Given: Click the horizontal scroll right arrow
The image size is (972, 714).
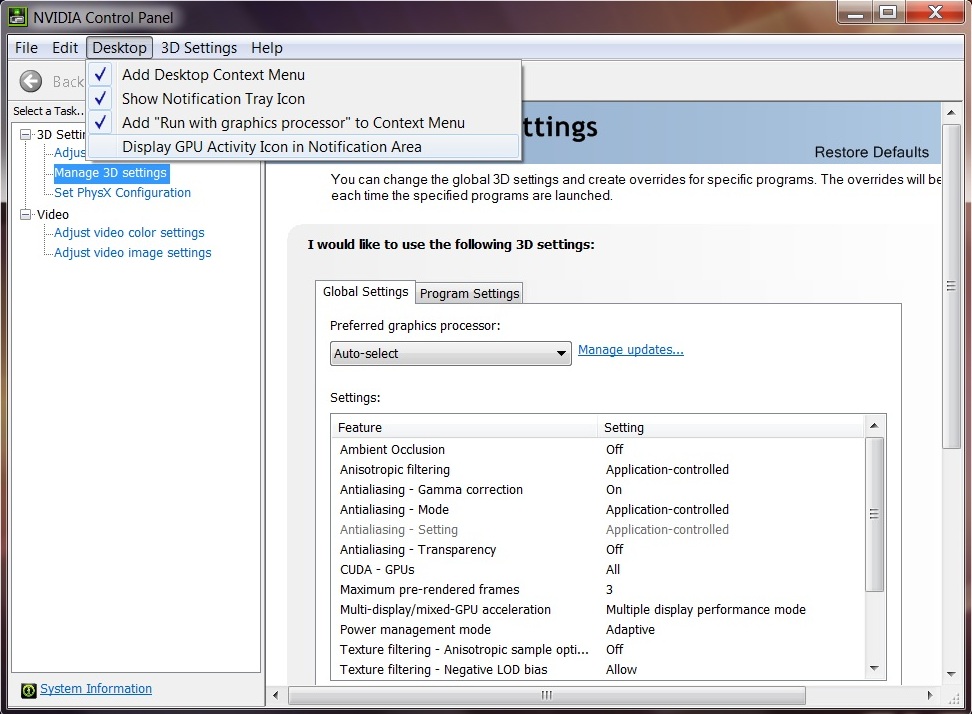Looking at the screenshot, I should [x=930, y=695].
